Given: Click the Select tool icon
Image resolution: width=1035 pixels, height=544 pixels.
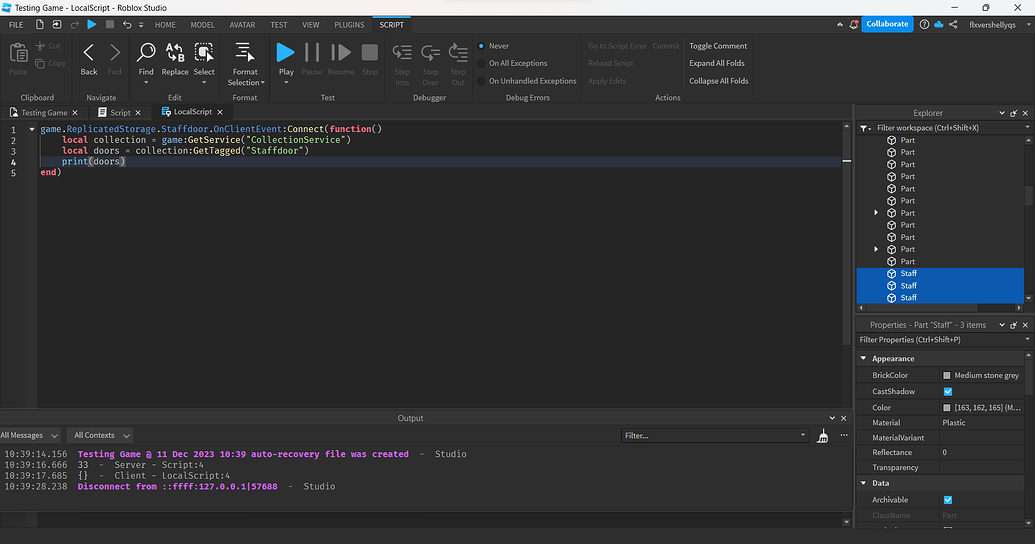Looking at the screenshot, I should 204,52.
